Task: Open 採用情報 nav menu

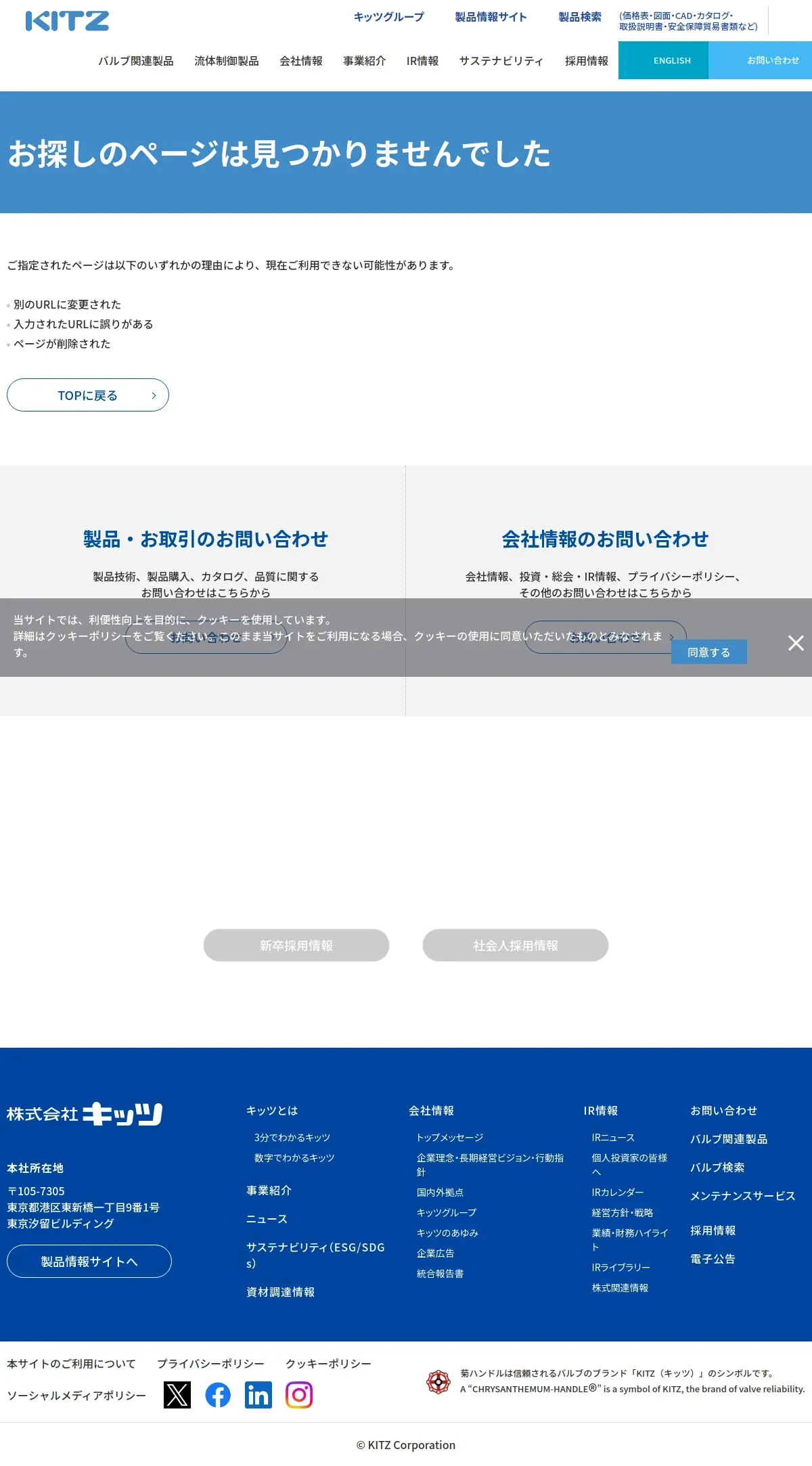Action: pyautogui.click(x=587, y=61)
